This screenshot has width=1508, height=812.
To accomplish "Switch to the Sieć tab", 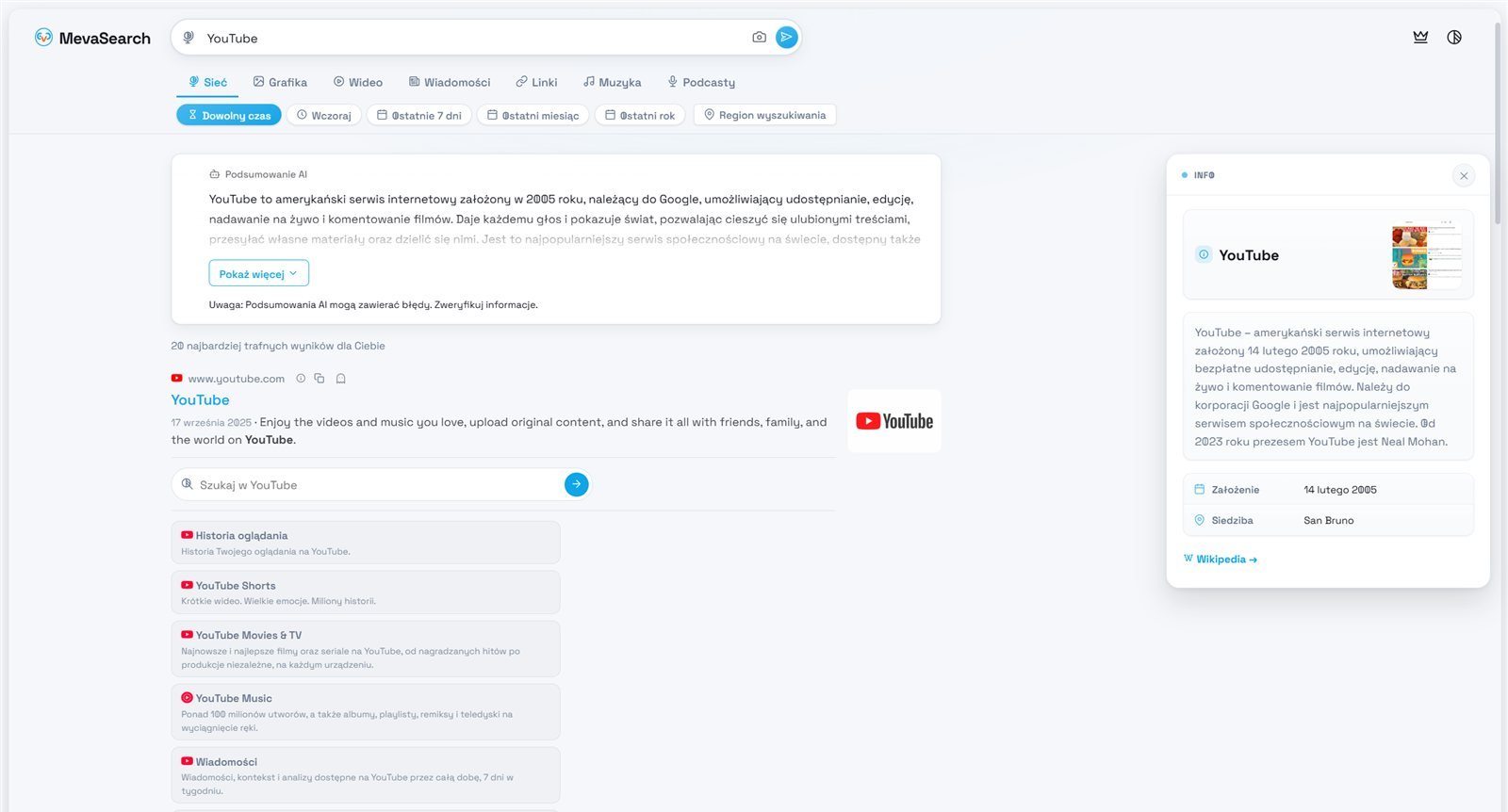I will 207,82.
